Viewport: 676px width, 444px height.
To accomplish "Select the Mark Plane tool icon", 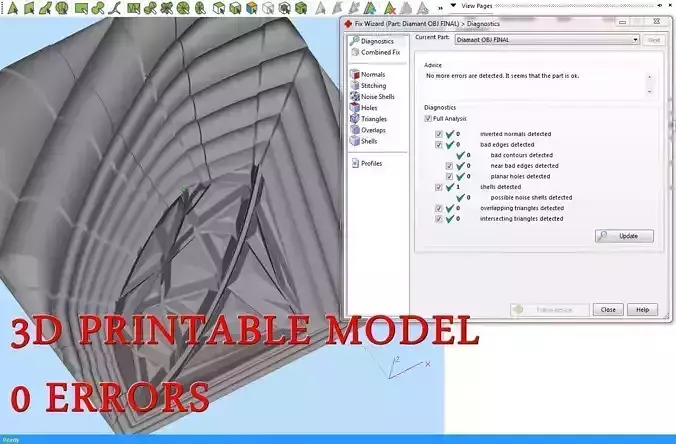I will pos(29,8).
